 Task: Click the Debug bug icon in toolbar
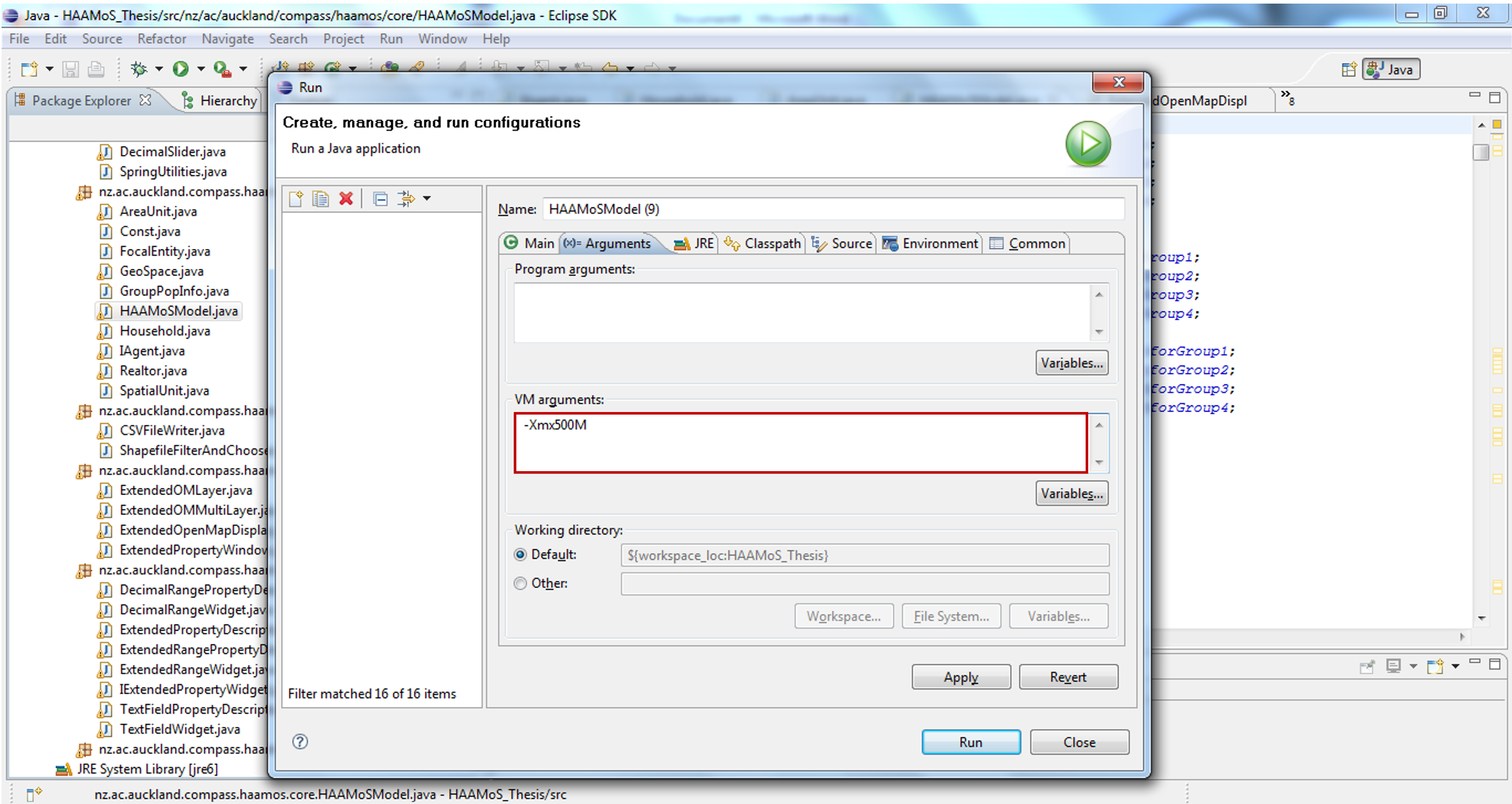(x=139, y=69)
